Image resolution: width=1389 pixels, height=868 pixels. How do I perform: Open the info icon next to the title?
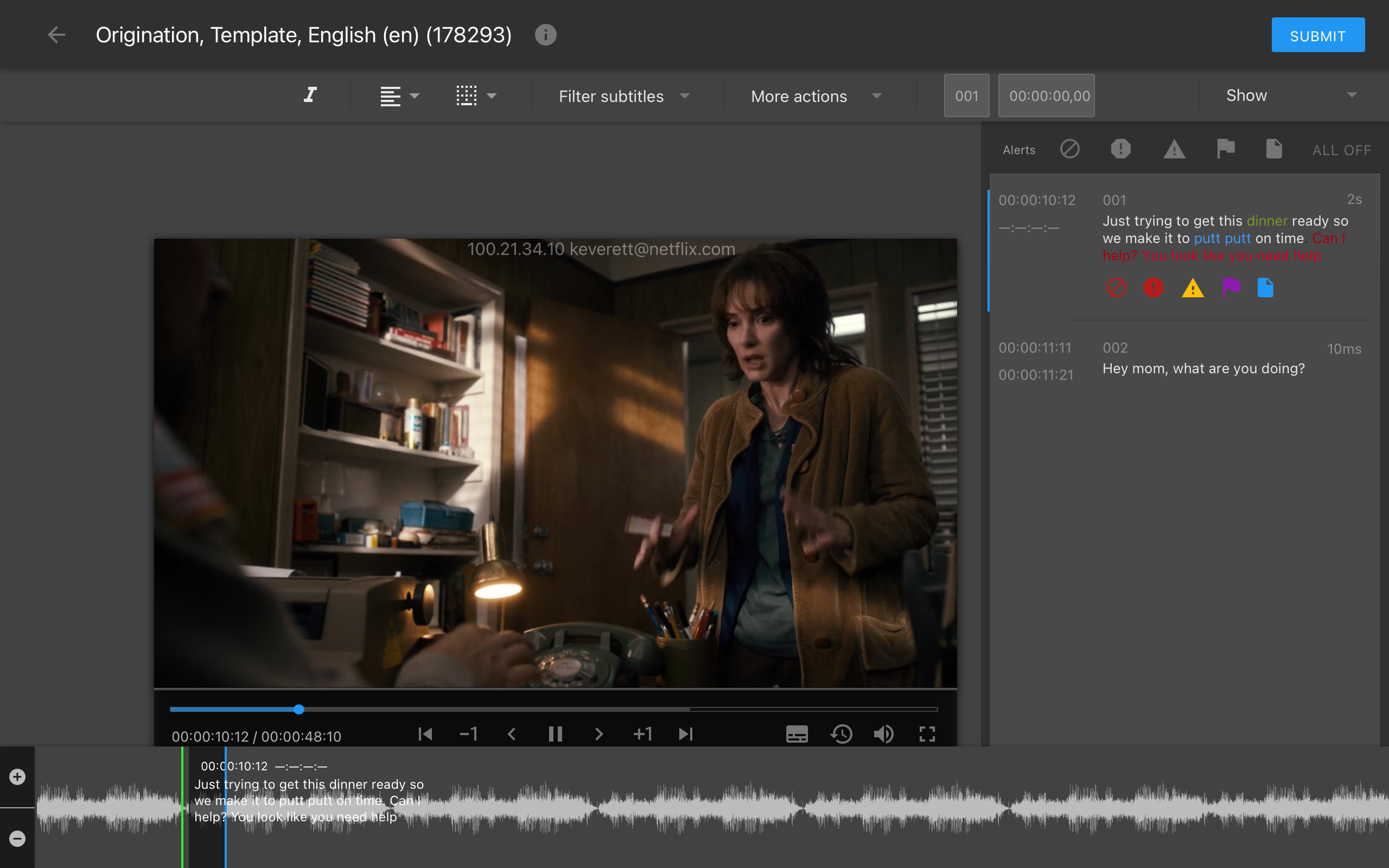click(x=545, y=35)
